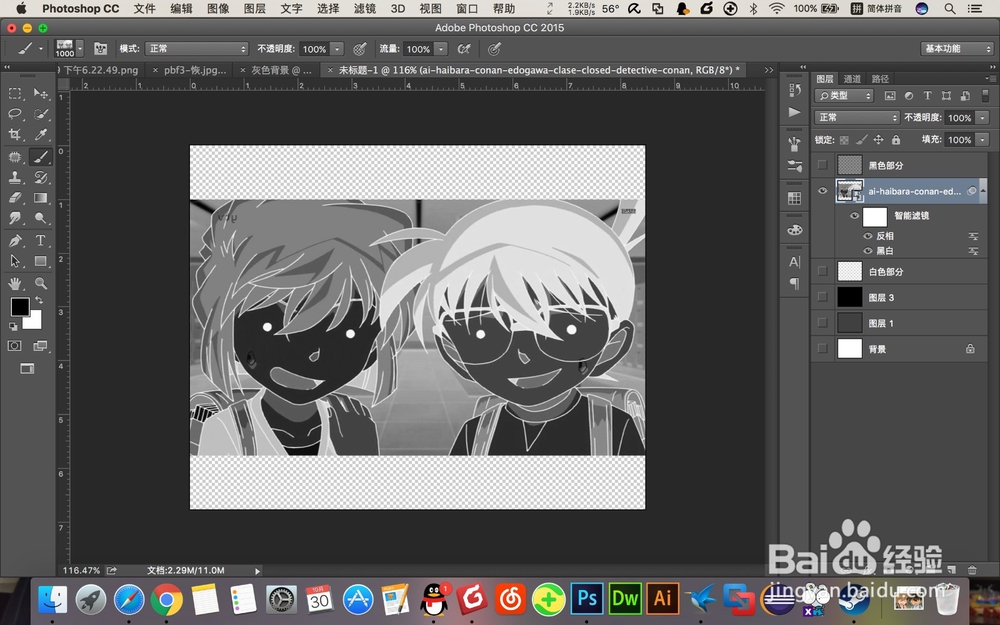Viewport: 1000px width, 625px height.
Task: Select the History Brush tool
Action: 40,177
